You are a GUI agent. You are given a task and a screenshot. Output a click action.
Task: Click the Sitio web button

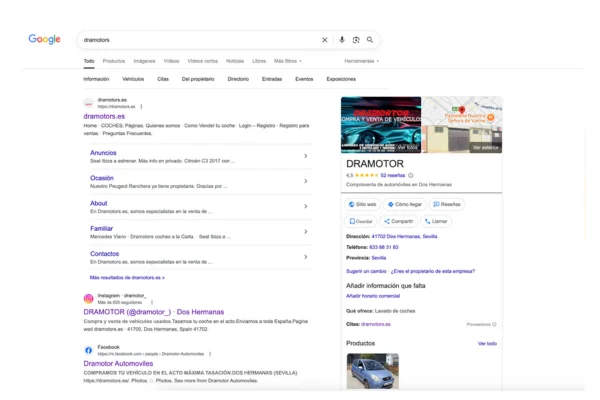pyautogui.click(x=362, y=204)
